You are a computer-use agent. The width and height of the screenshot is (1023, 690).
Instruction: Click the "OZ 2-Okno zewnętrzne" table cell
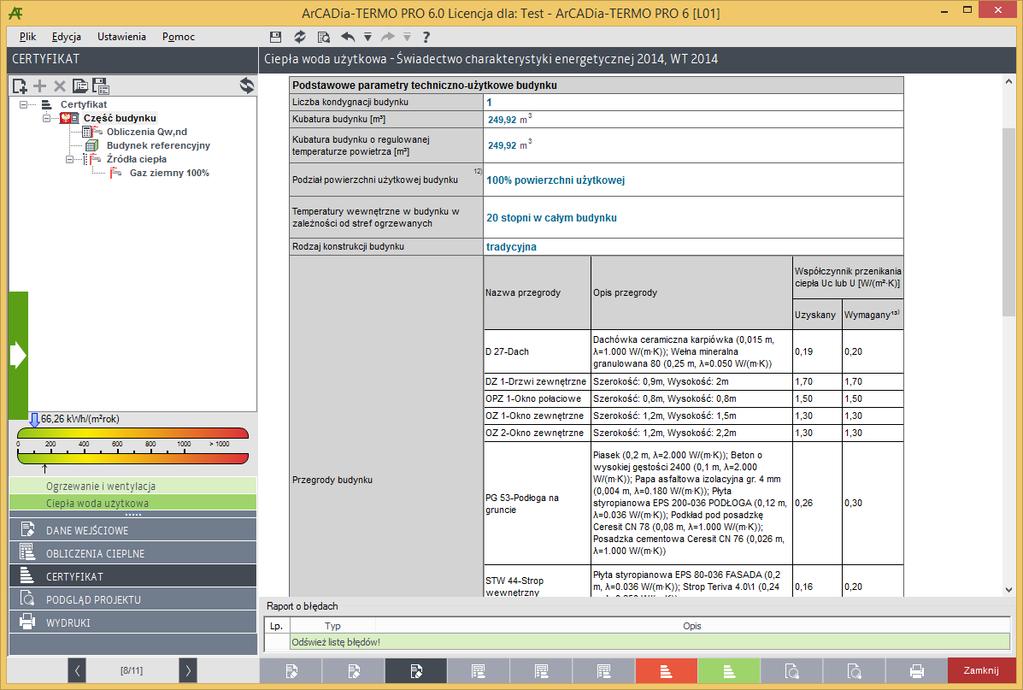(x=537, y=432)
